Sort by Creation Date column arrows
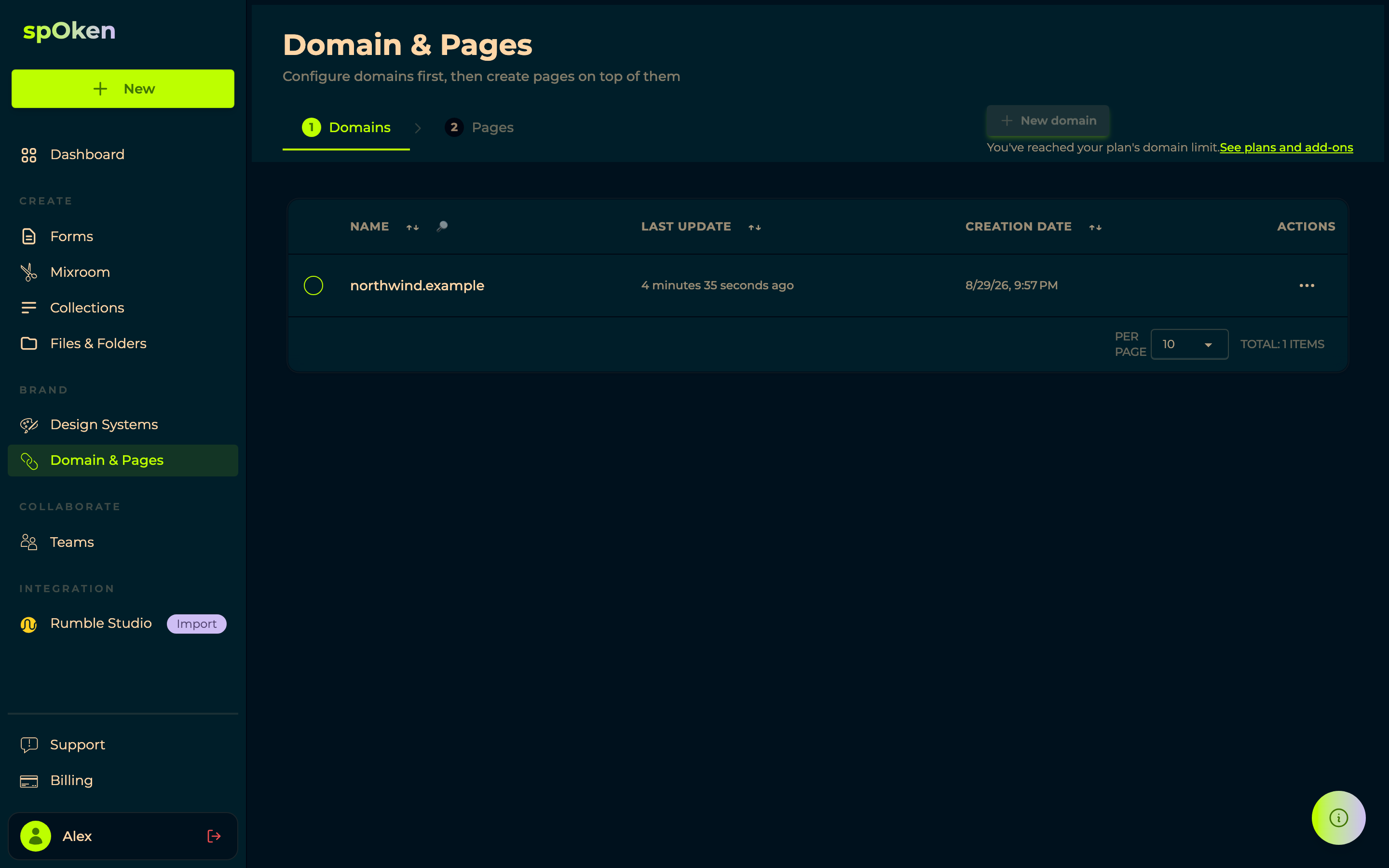This screenshot has width=1389, height=868. coord(1095,227)
